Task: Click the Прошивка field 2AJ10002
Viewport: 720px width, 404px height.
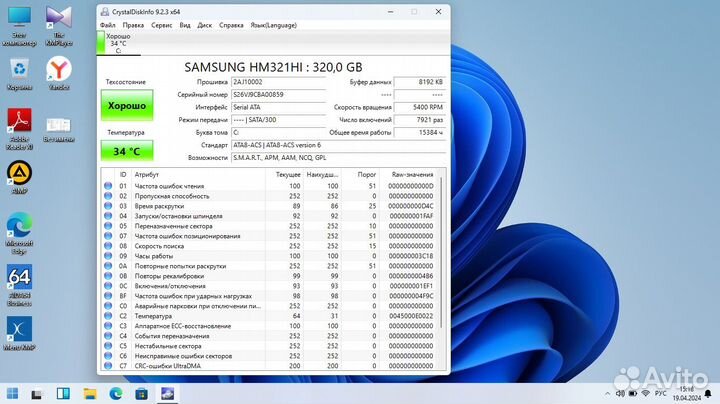Action: [x=278, y=82]
